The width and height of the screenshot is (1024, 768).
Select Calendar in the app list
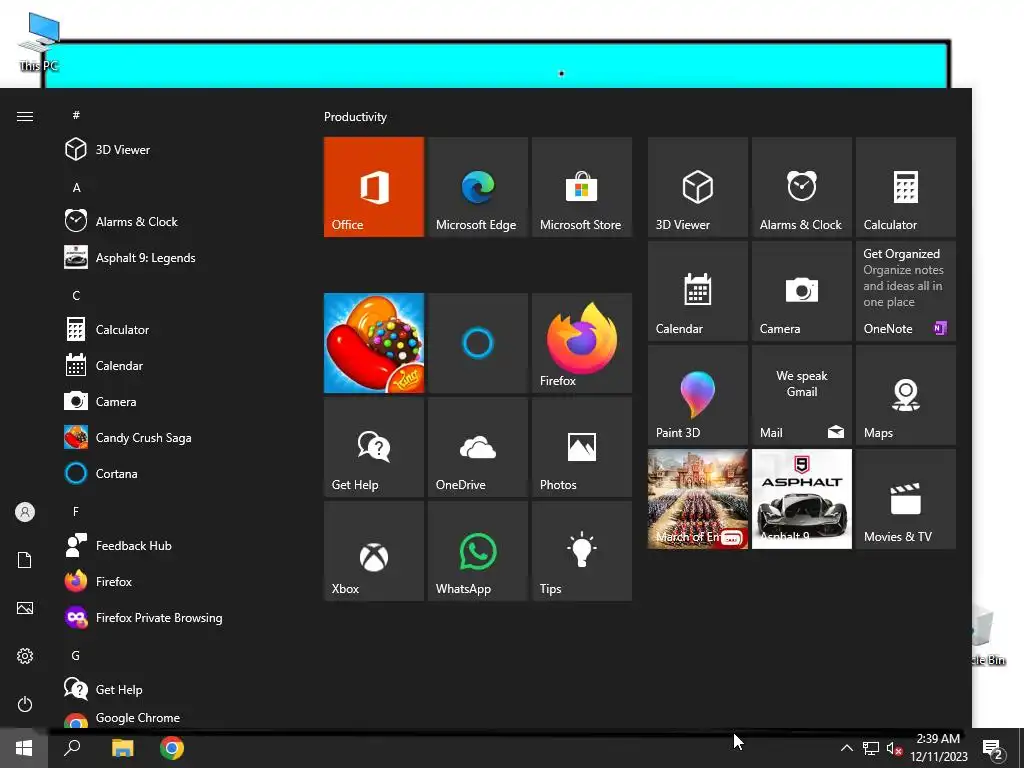tap(176, 366)
